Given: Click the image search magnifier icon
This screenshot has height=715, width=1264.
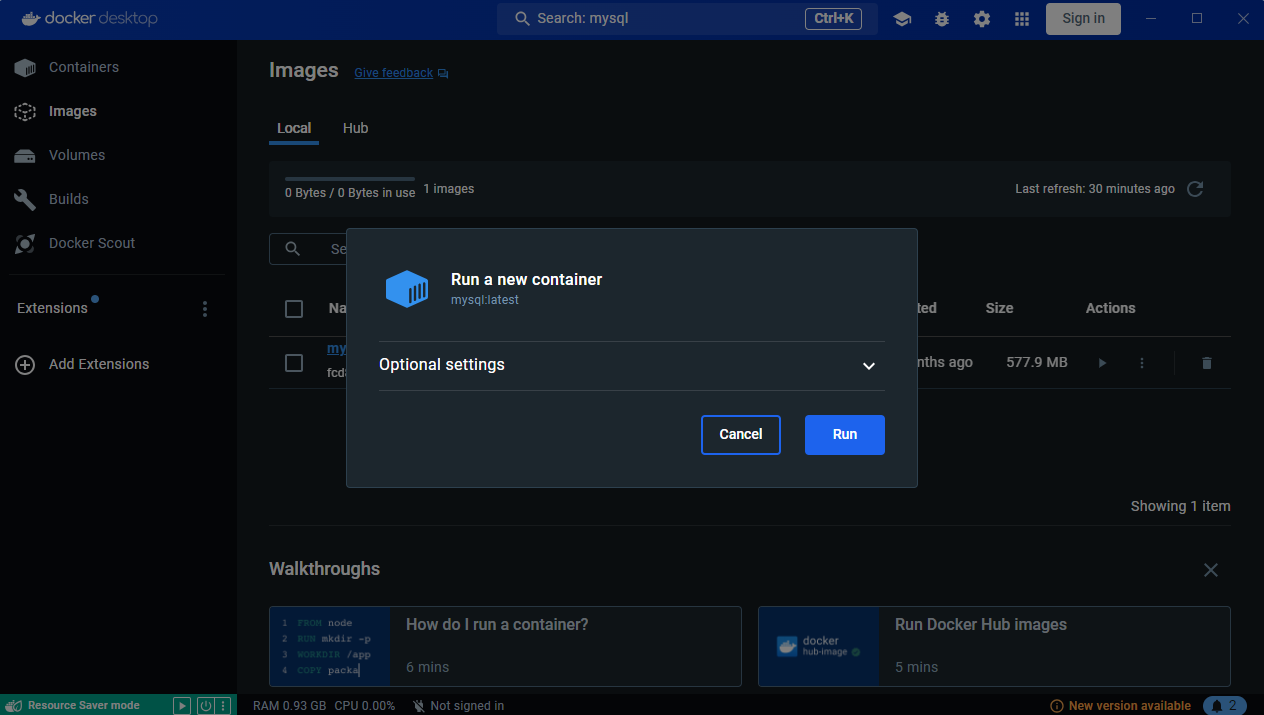Looking at the screenshot, I should coord(292,249).
